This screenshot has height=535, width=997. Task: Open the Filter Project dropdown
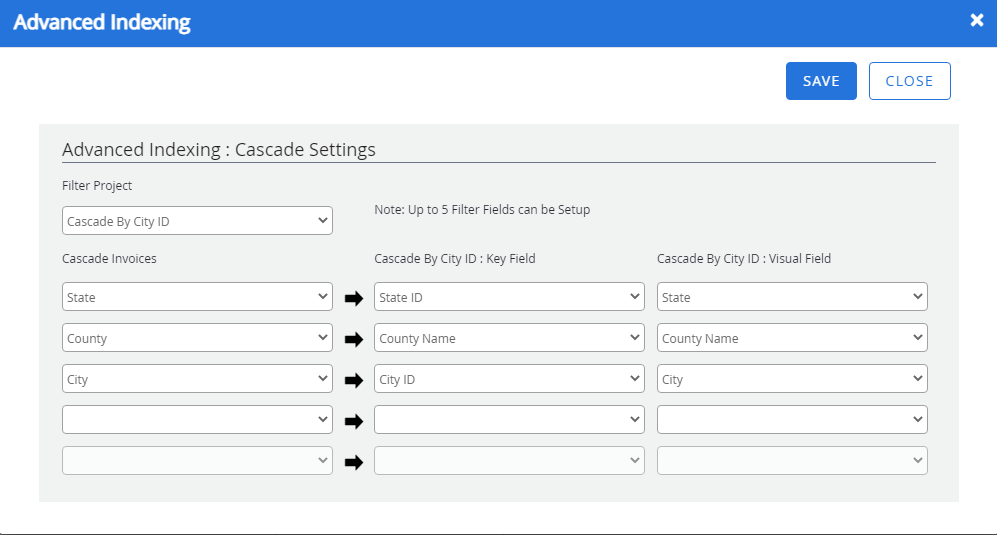click(197, 221)
